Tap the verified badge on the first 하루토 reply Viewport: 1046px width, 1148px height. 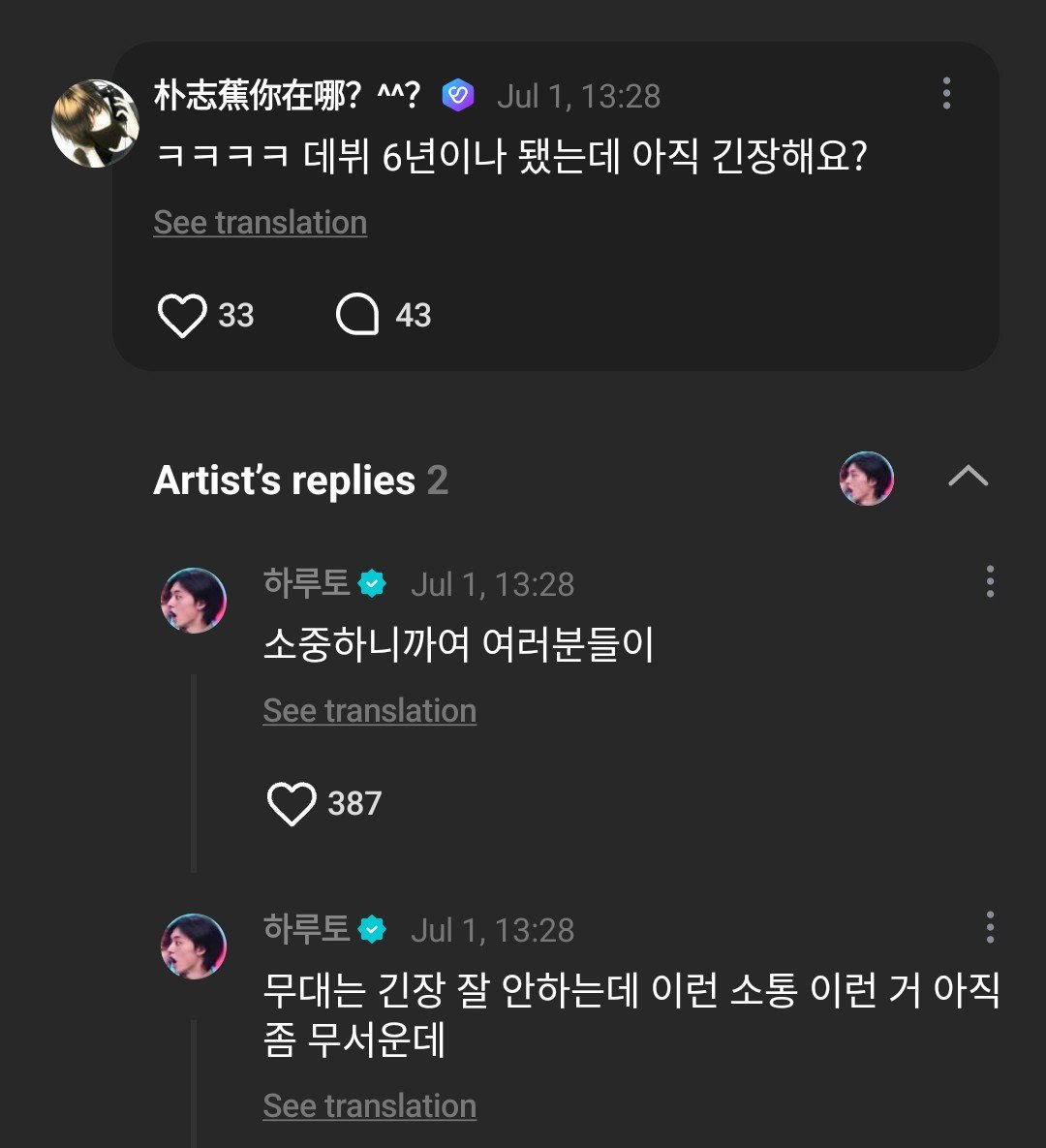pos(372,583)
